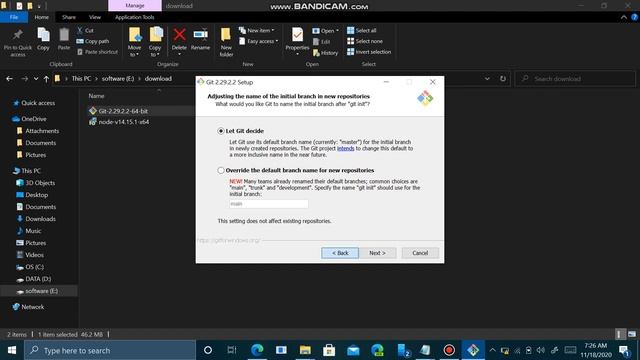Viewport: 640px width, 360px height.
Task: Go back with the '< Back' button
Action: [340, 253]
